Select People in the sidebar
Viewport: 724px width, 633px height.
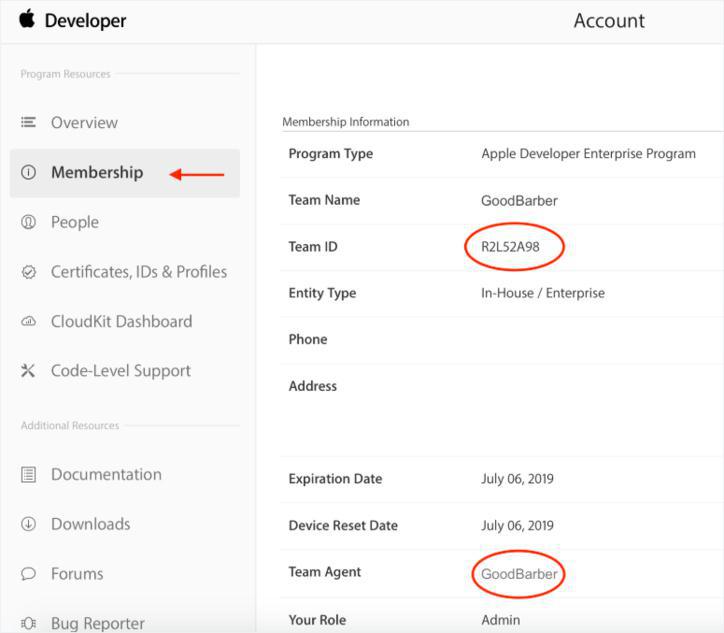75,222
